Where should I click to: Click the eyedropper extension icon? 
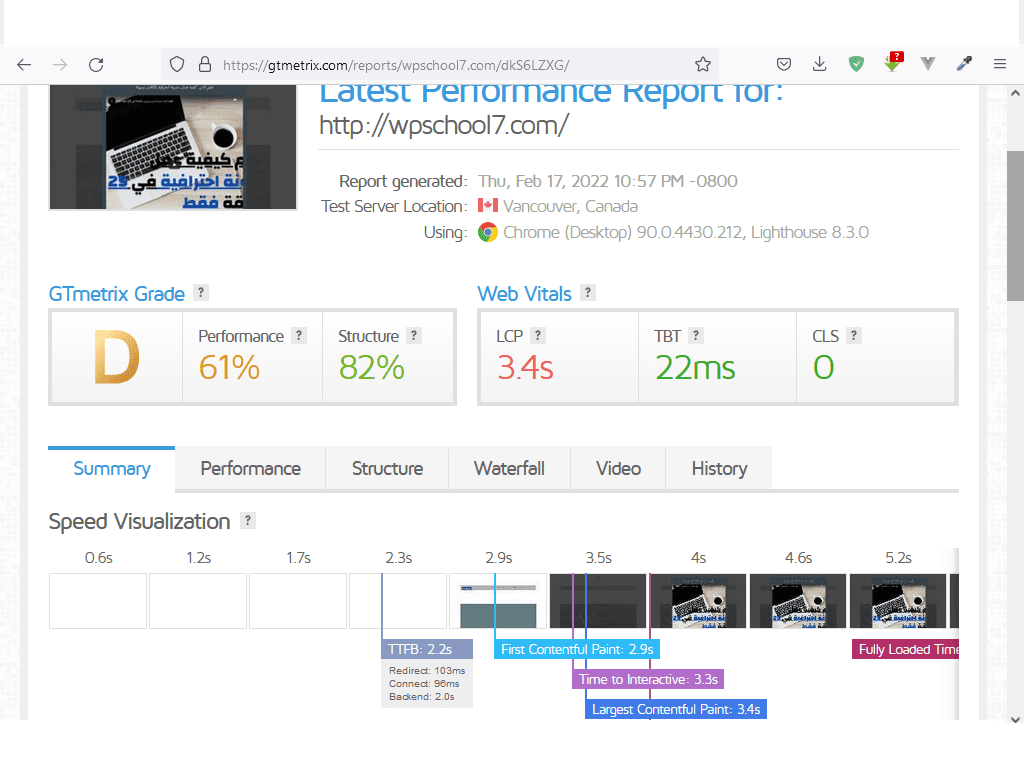click(964, 64)
